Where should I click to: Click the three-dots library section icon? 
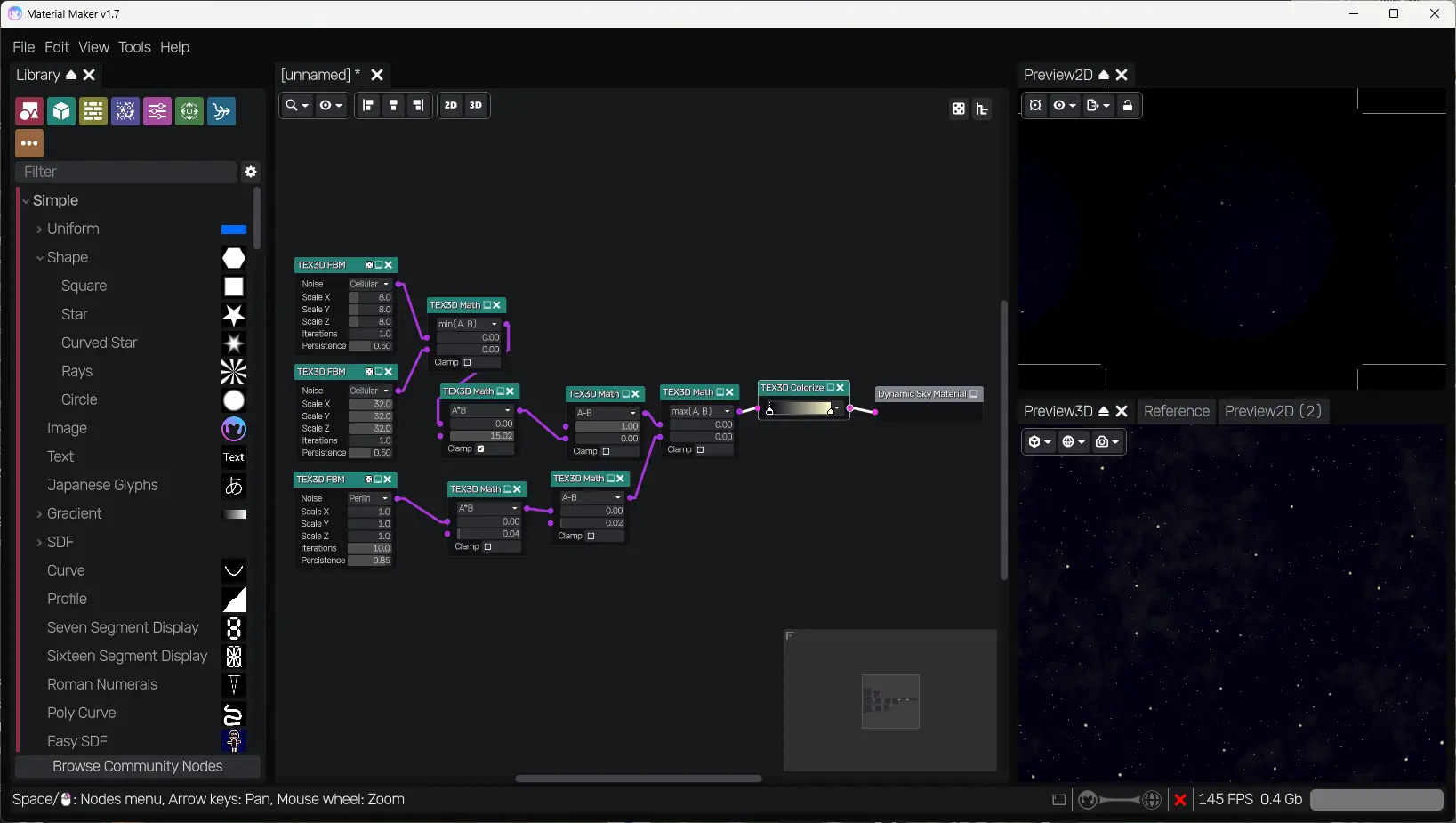pyautogui.click(x=29, y=143)
